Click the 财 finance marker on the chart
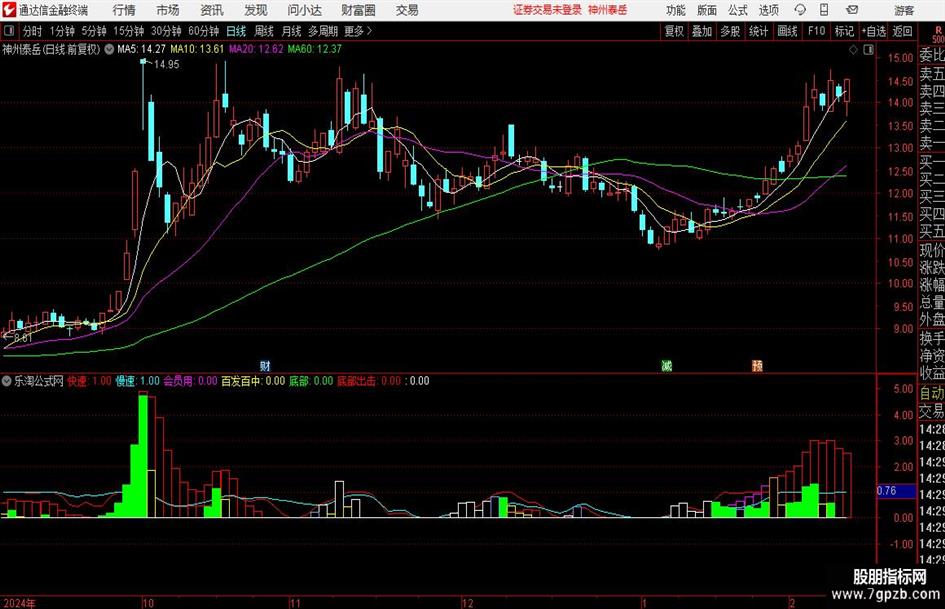This screenshot has height=609, width=945. (x=265, y=365)
